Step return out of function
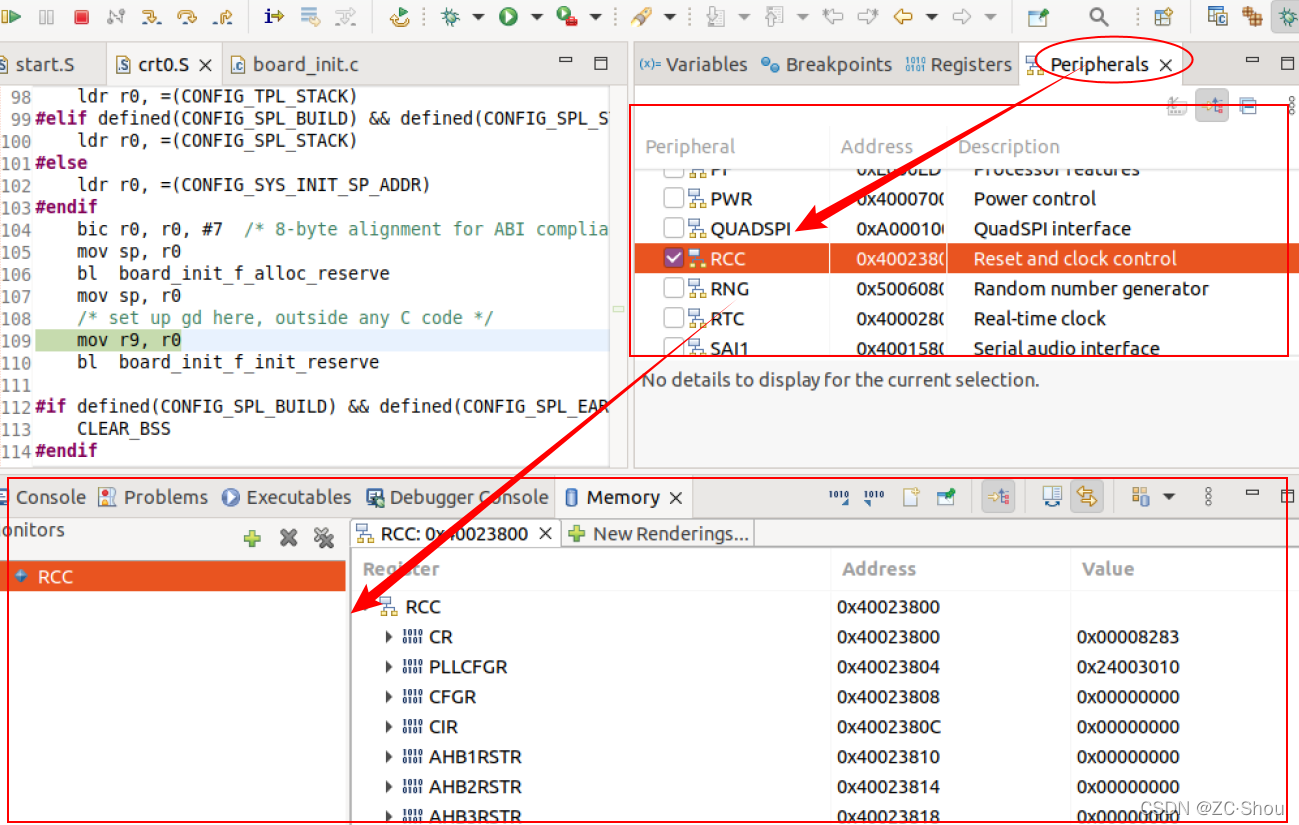Viewport: 1299px width, 825px height. tap(223, 16)
